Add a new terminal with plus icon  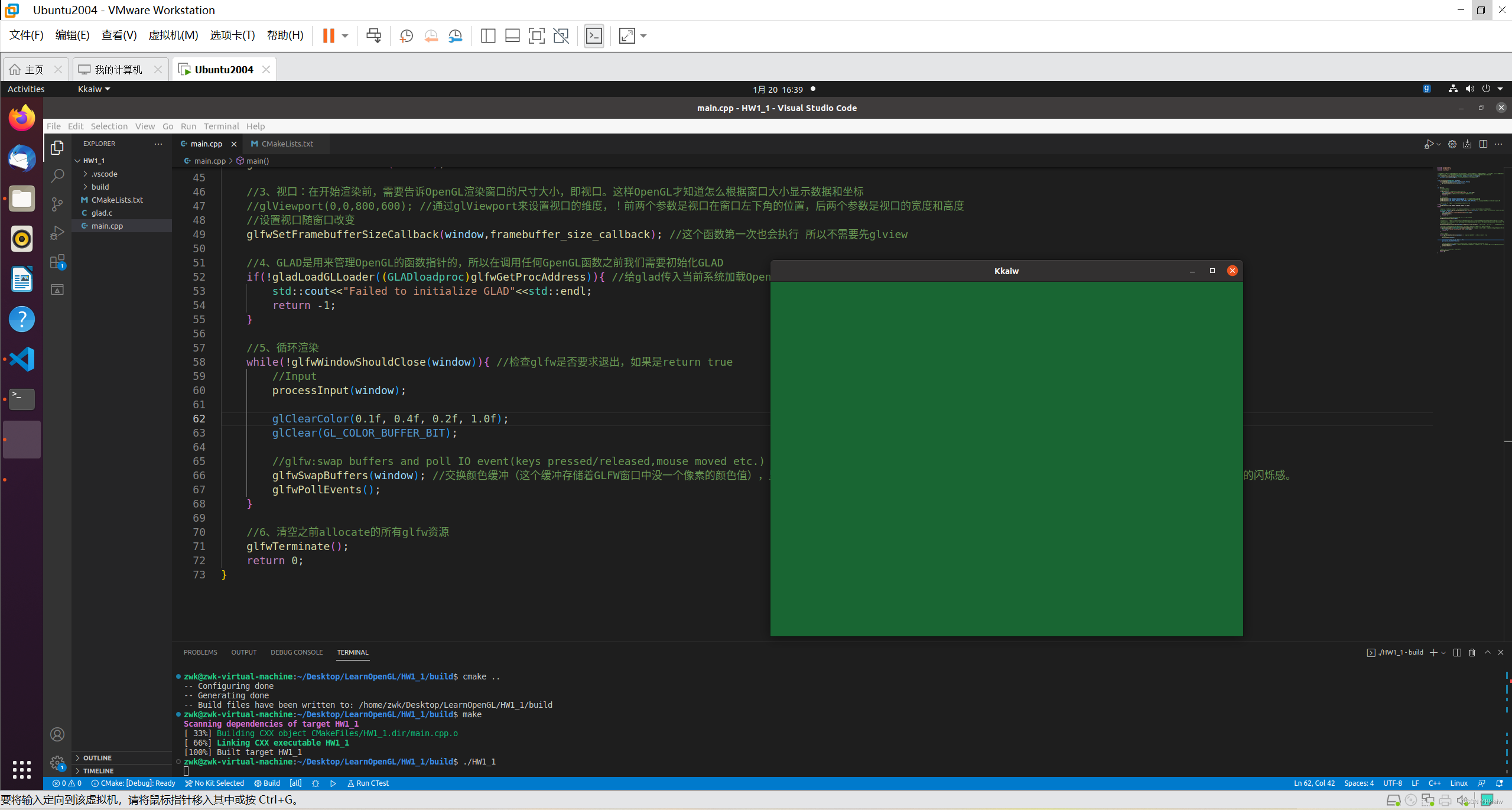[x=1433, y=652]
